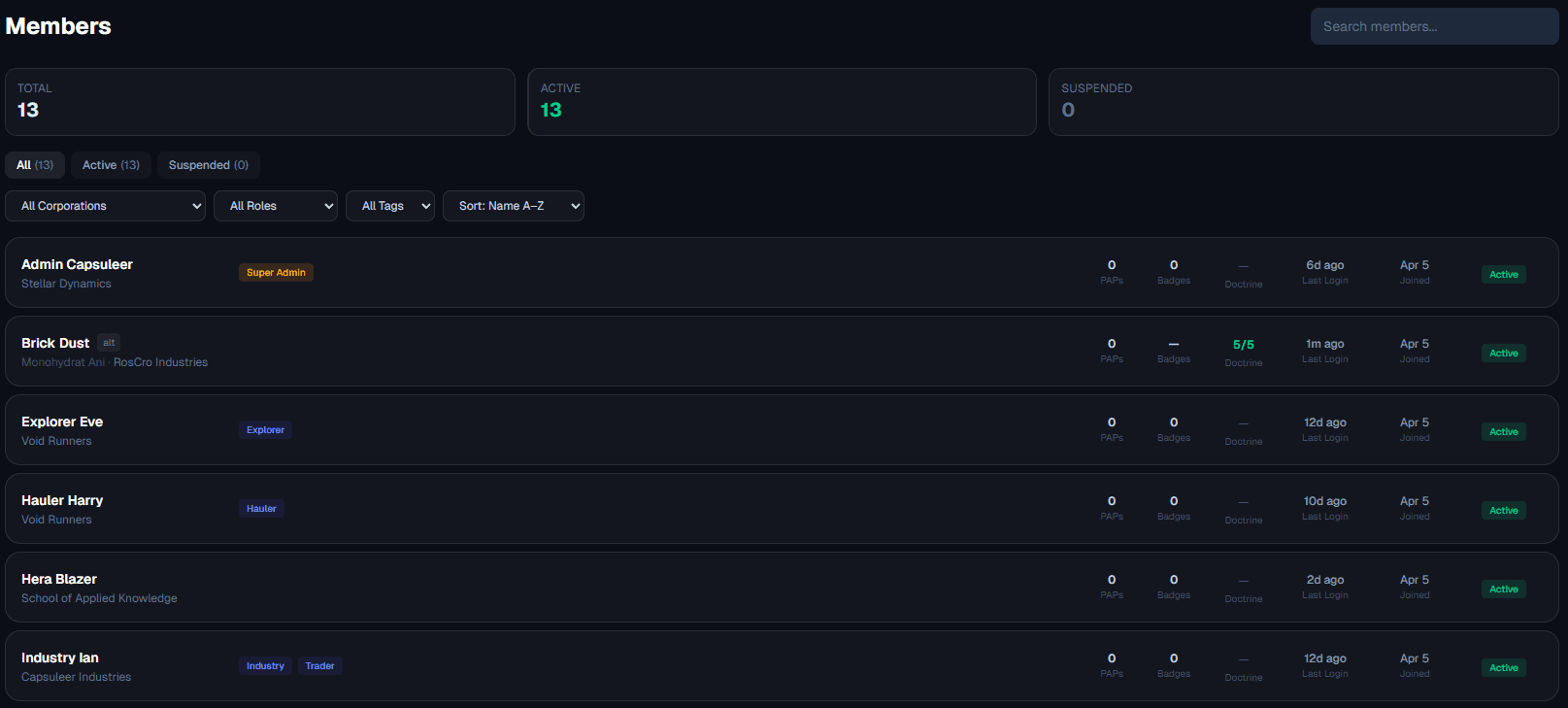Click School of Applied Knowledge text

99,598
